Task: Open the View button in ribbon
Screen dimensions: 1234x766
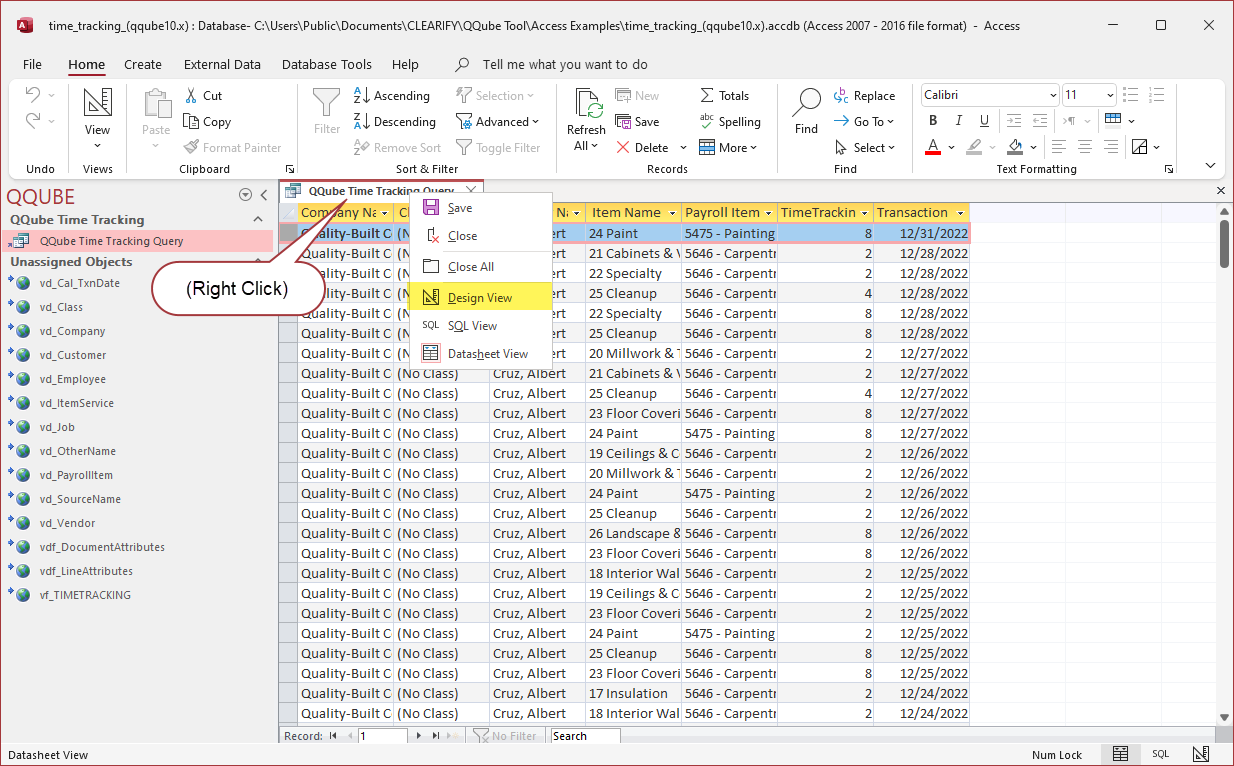Action: (97, 119)
